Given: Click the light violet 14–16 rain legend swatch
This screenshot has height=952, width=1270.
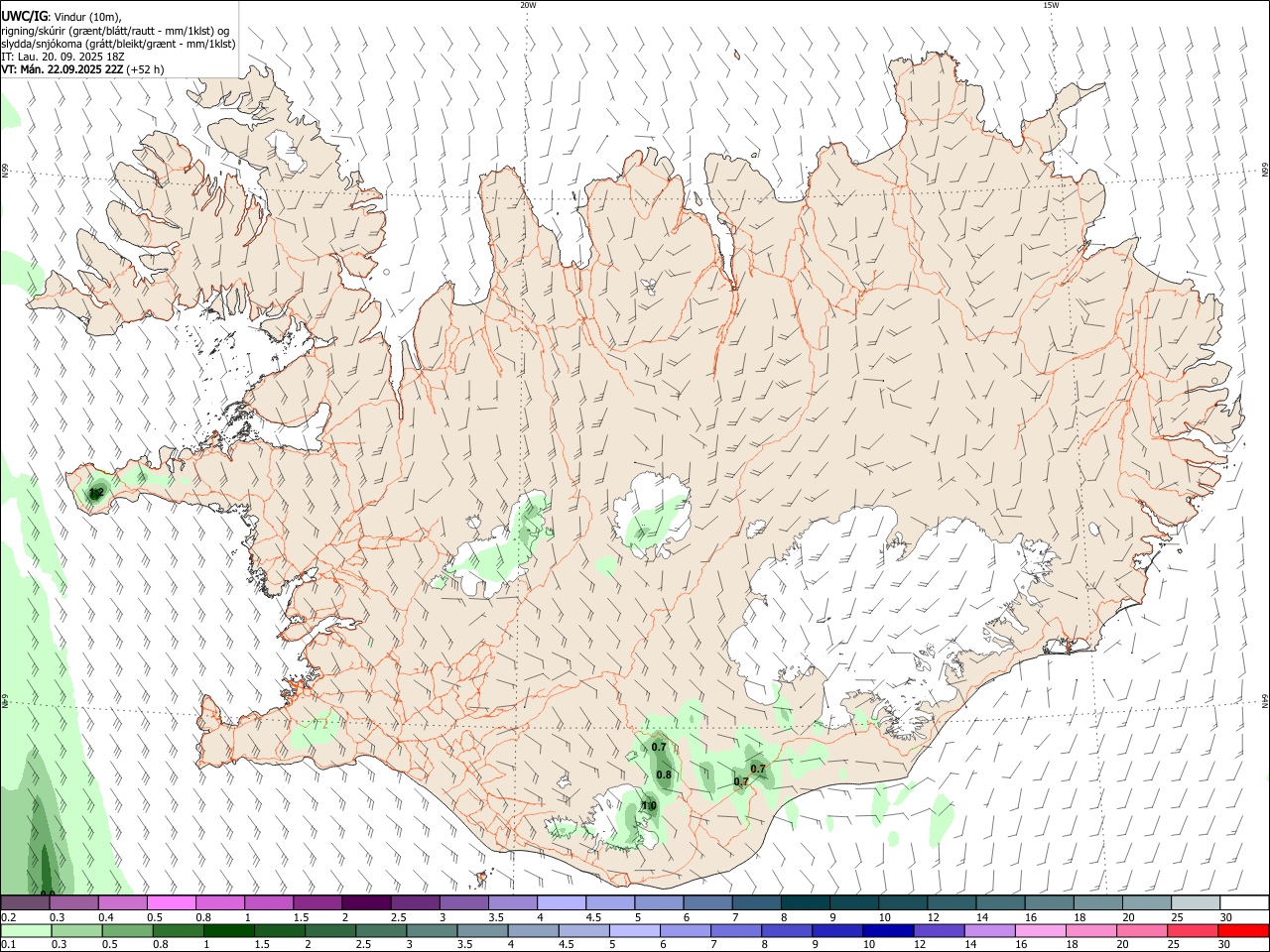Looking at the screenshot, I should click(x=989, y=931).
